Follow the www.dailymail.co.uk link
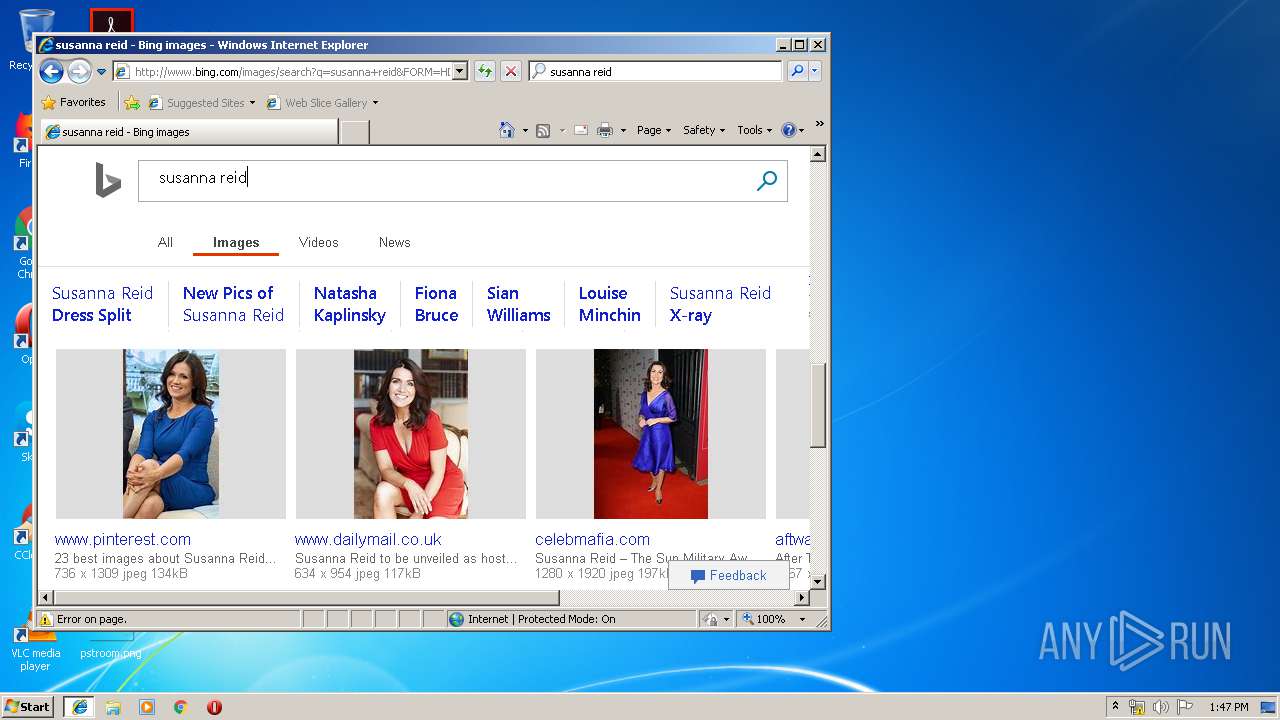1280x720 pixels. (x=368, y=539)
